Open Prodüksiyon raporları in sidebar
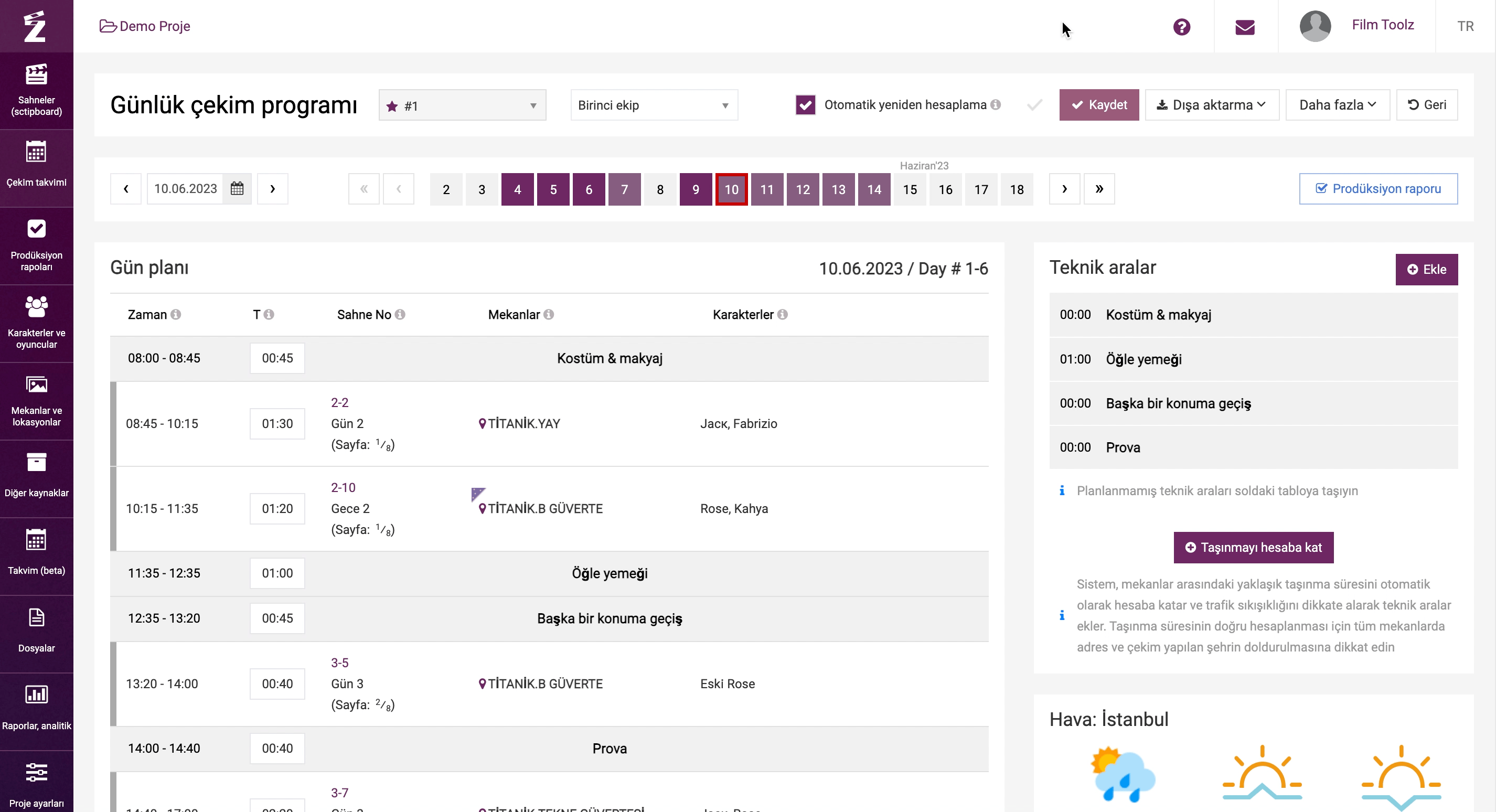Screen dimensions: 1496x812 click(x=37, y=245)
